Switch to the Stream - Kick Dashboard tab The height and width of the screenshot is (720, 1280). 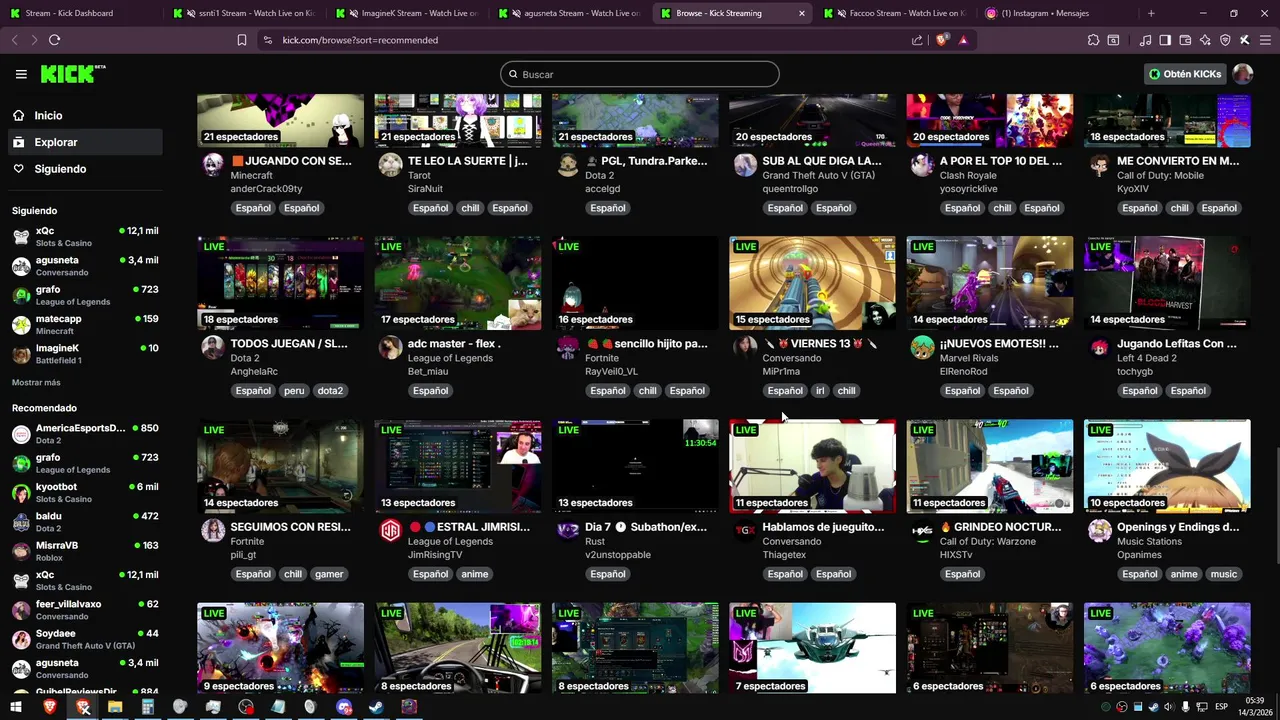point(82,13)
